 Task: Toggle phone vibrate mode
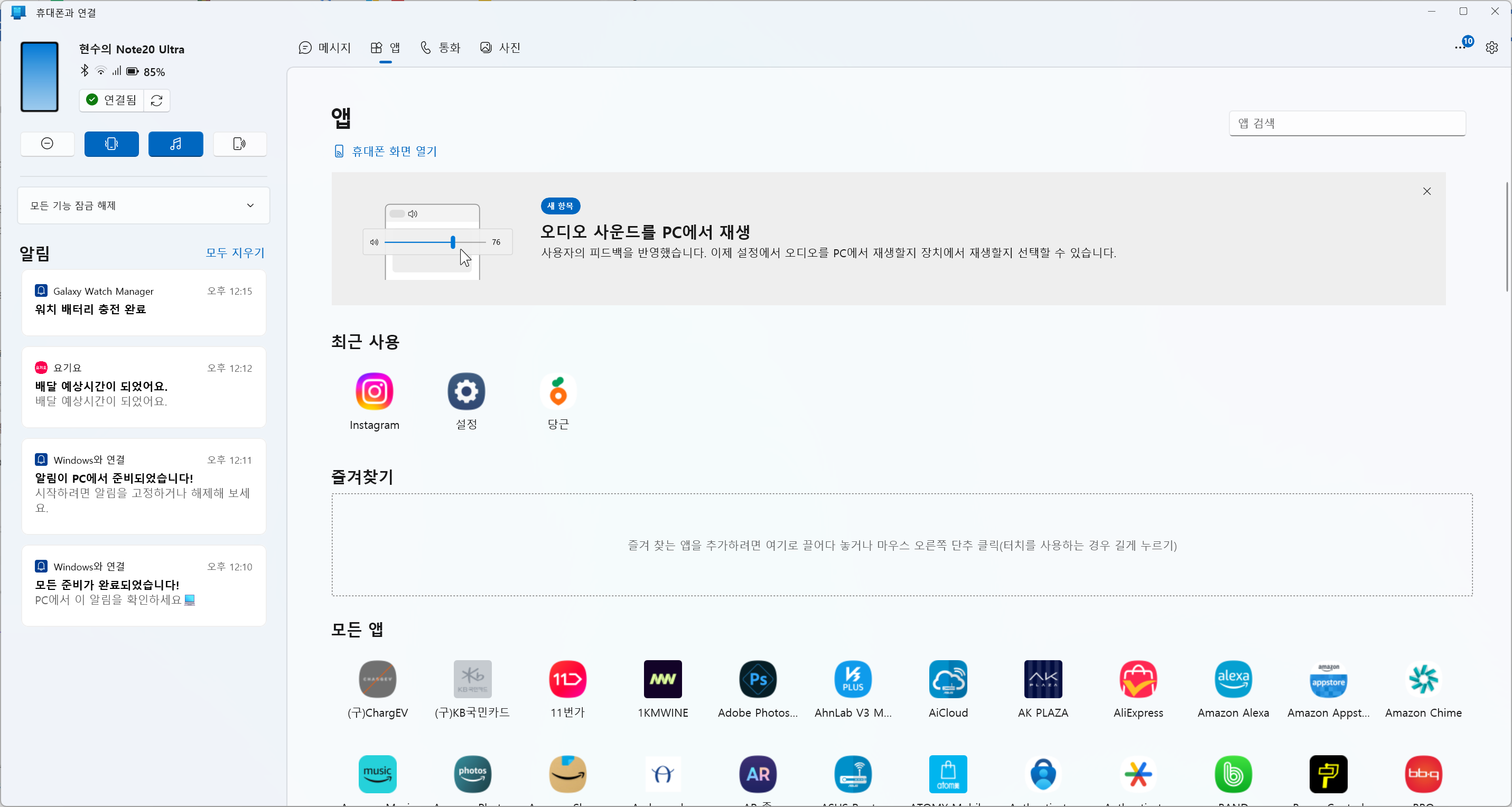(111, 144)
